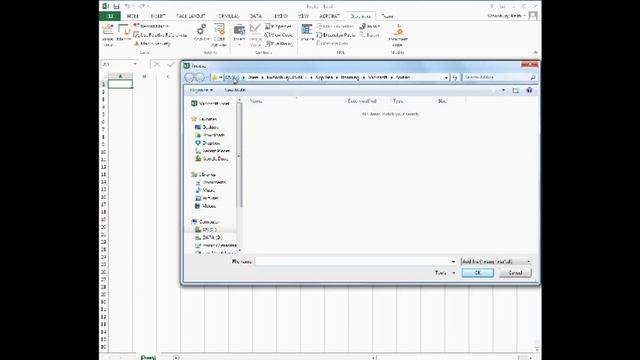The image size is (640, 360).
Task: Click the help icon in Browse dialog
Action: [x=529, y=90]
